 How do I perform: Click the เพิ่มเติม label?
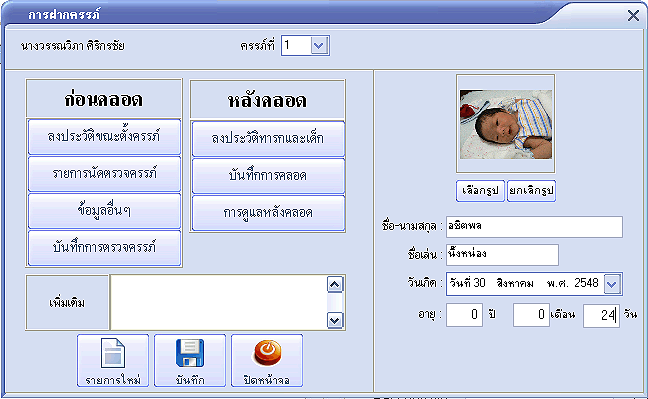point(67,303)
